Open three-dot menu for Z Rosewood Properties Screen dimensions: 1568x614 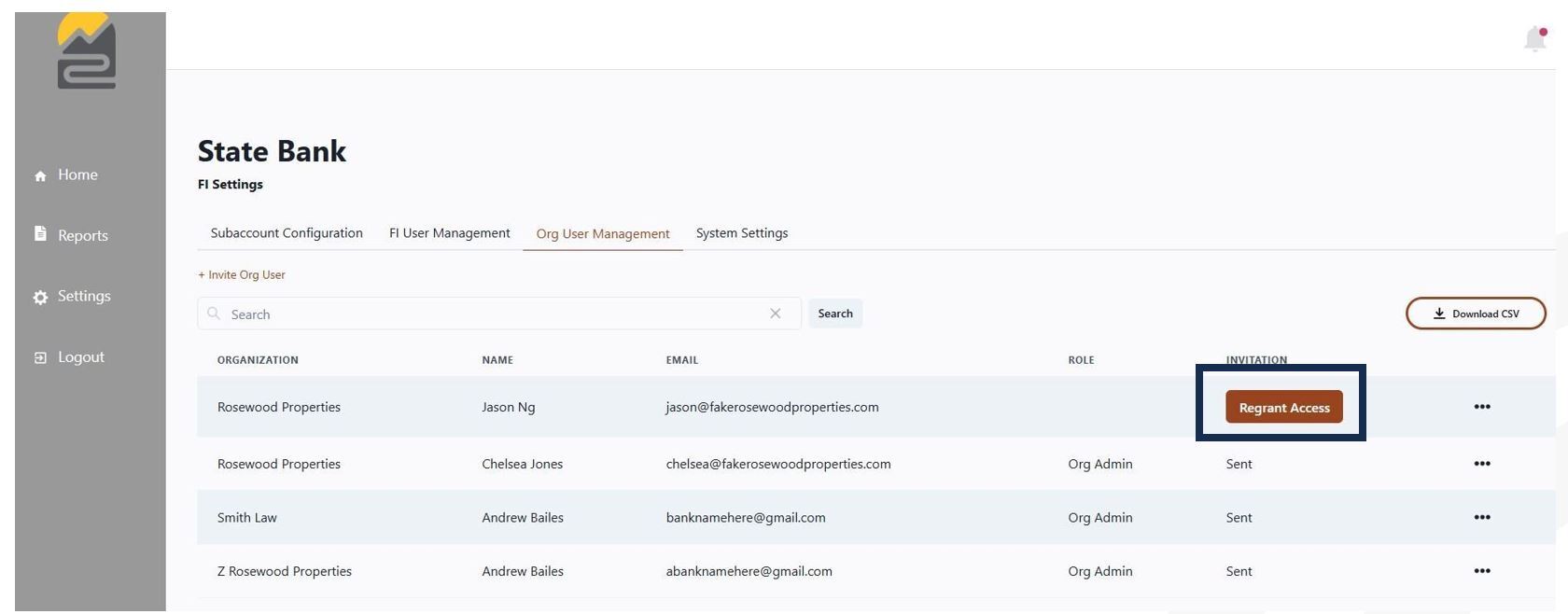point(1481,571)
